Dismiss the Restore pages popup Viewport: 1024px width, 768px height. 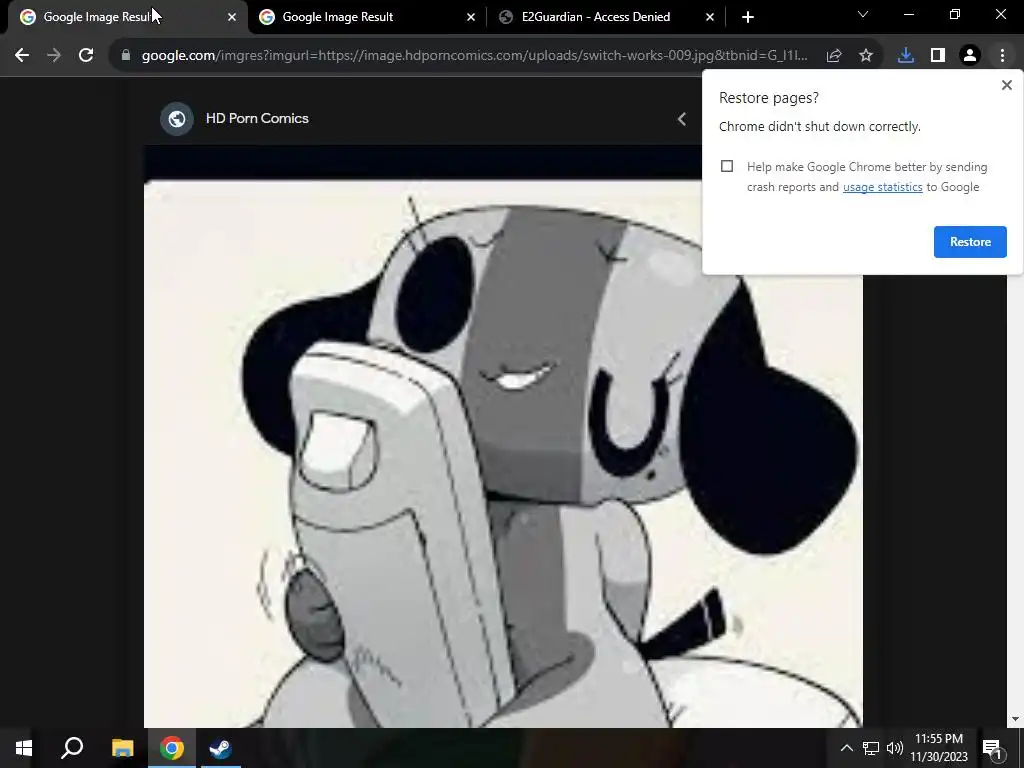tap(1006, 85)
